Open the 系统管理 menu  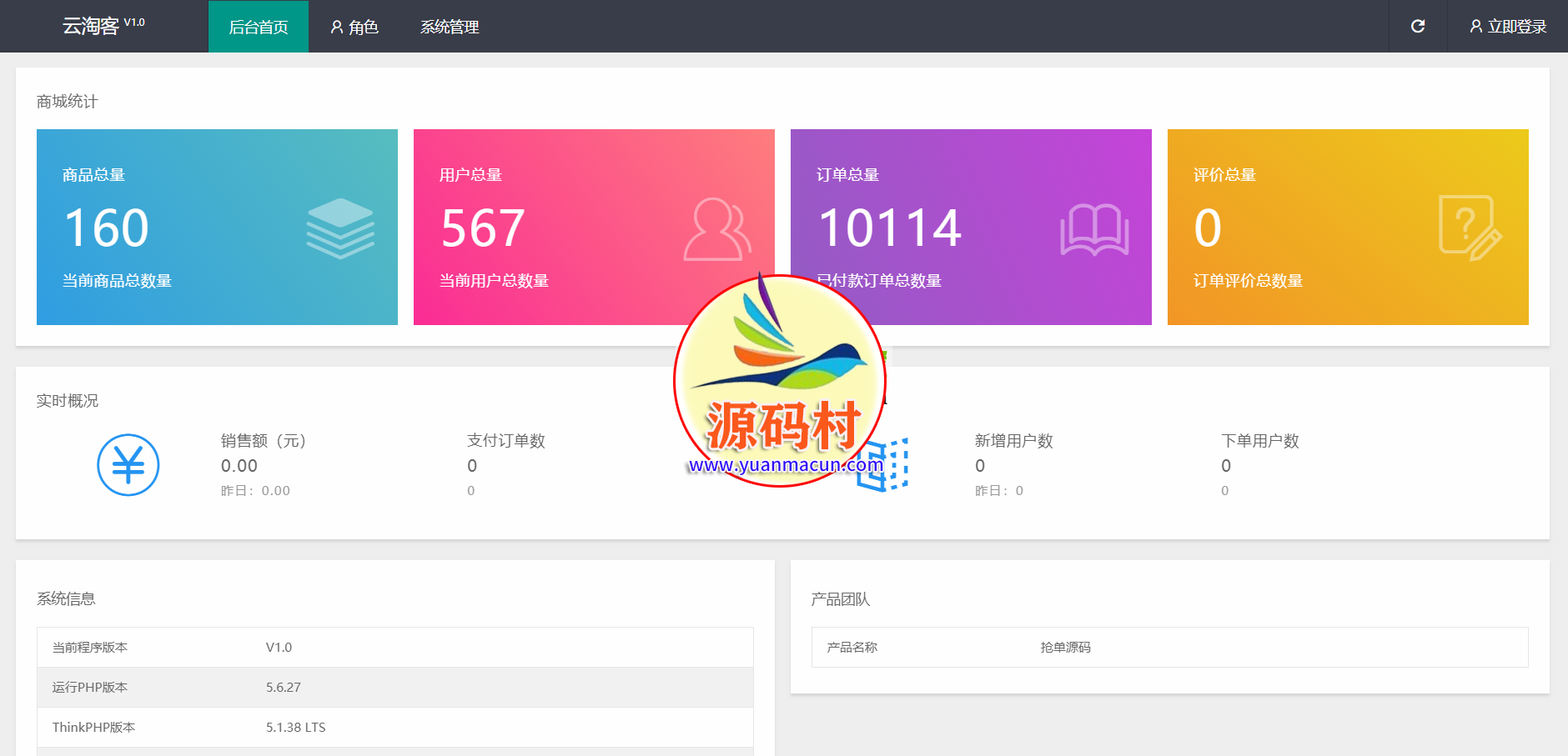[x=450, y=27]
